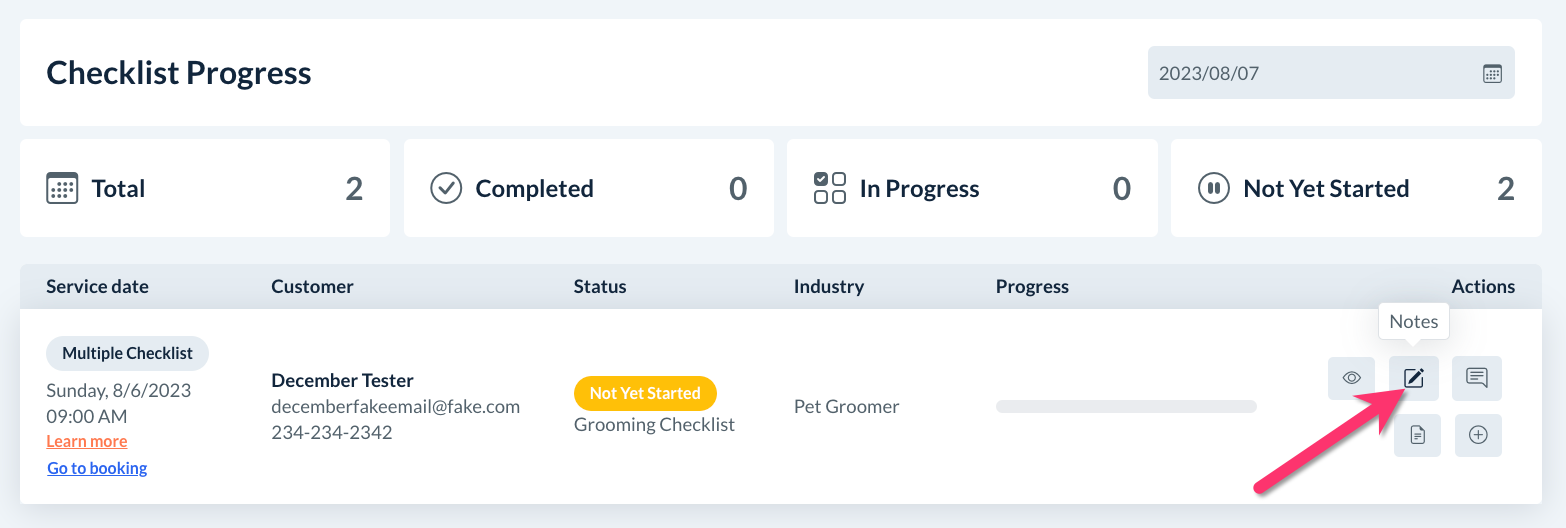Follow the Go to booking link
1566x528 pixels.
pyautogui.click(x=97, y=468)
